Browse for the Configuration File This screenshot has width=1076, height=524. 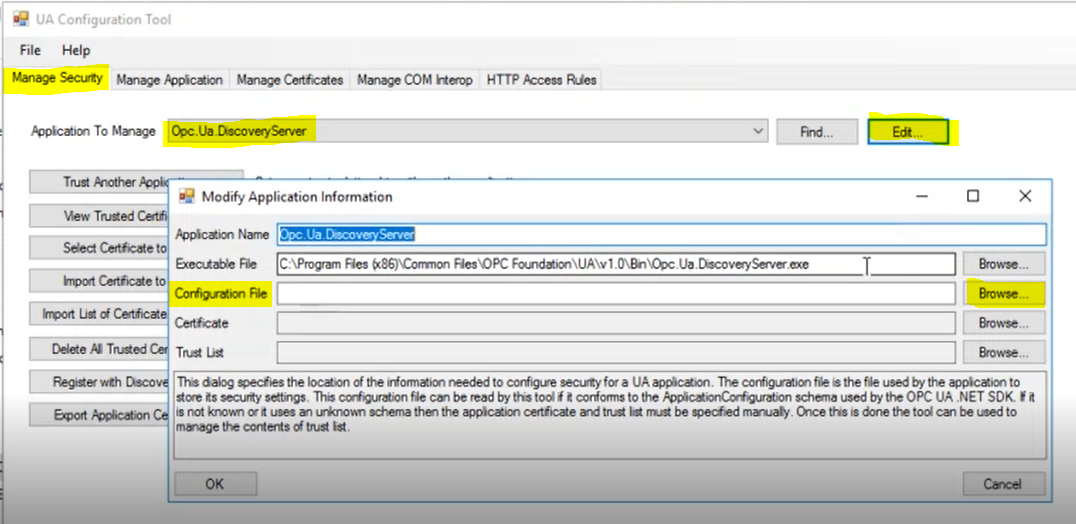click(1004, 294)
